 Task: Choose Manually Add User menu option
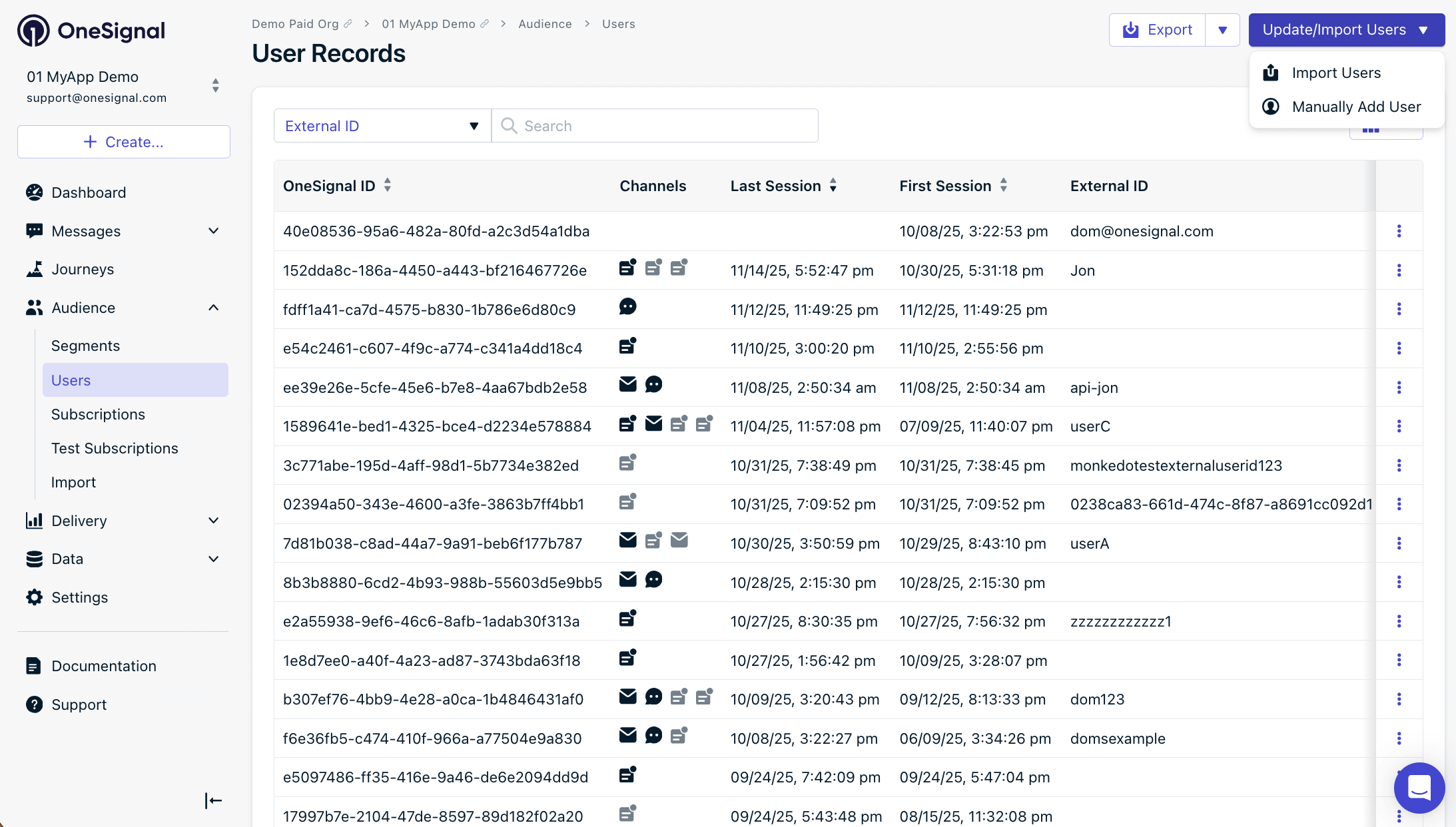pyautogui.click(x=1355, y=107)
